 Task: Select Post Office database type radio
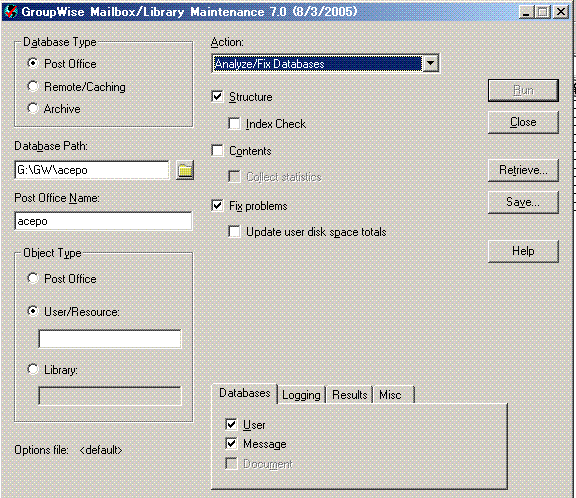point(33,63)
